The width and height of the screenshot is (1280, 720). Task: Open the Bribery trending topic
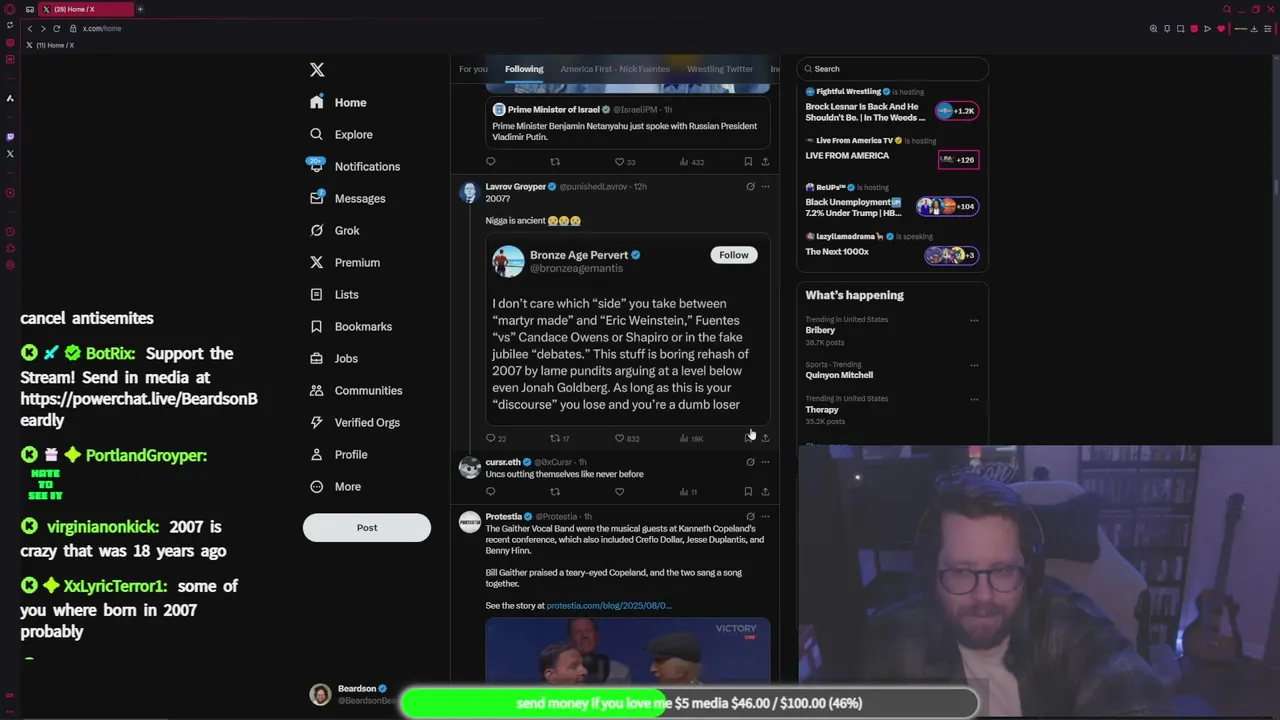click(x=820, y=330)
